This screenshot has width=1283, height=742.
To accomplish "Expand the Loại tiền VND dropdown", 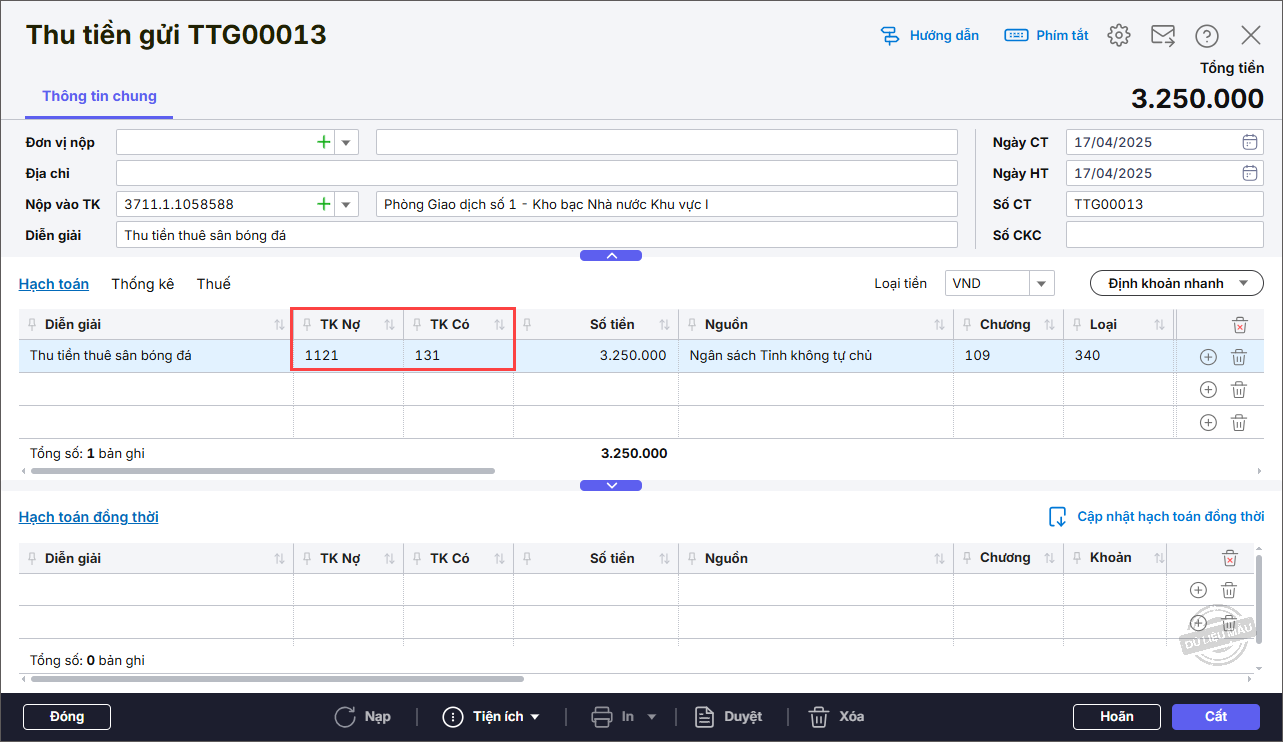I will [1042, 284].
